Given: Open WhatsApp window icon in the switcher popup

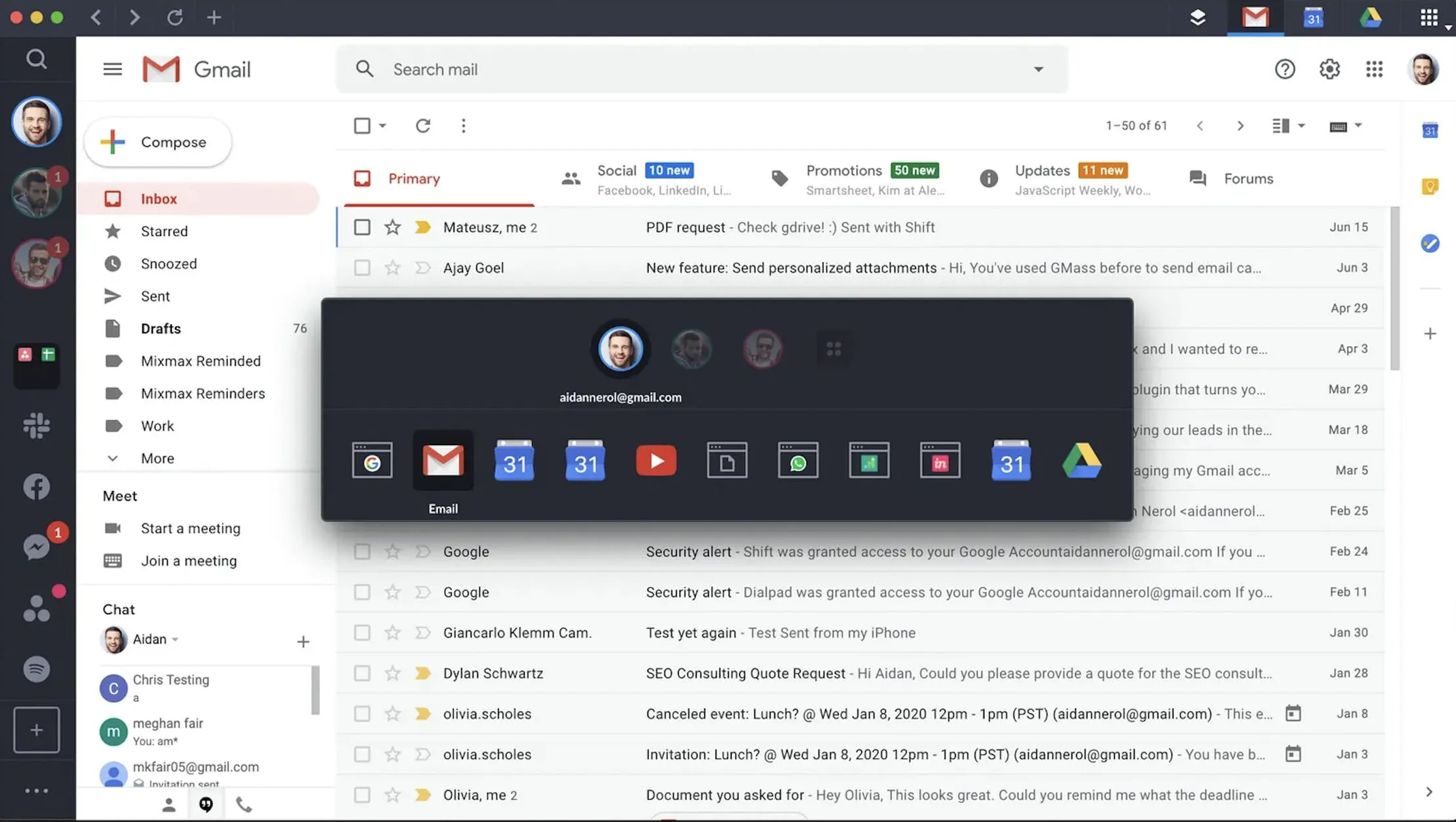Looking at the screenshot, I should tap(798, 460).
